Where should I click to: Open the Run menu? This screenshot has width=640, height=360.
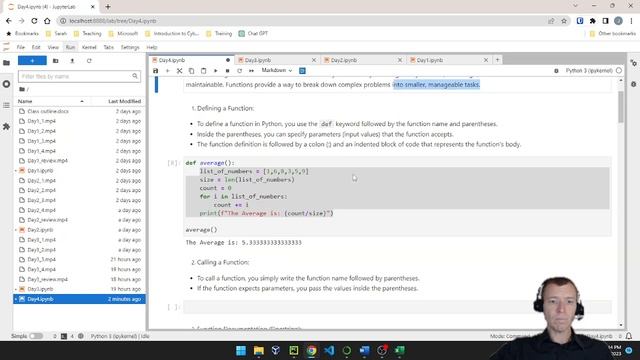pyautogui.click(x=70, y=47)
